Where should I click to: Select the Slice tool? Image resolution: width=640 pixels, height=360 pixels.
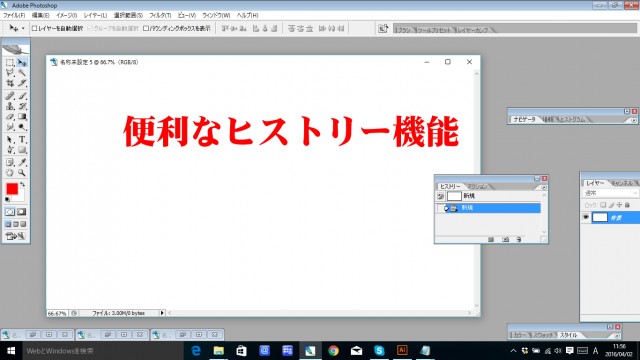pos(22,83)
